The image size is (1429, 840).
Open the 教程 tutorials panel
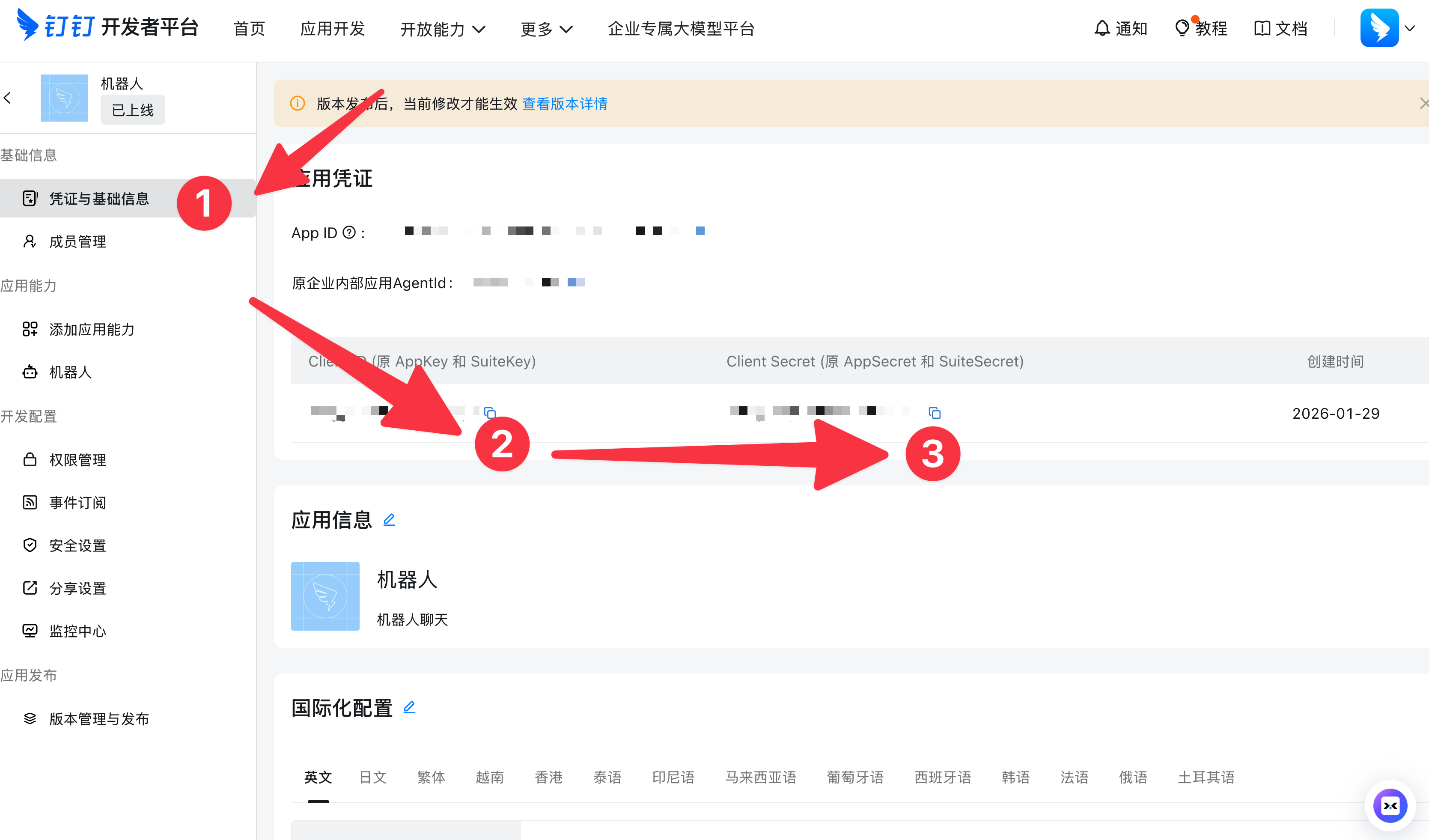click(x=1202, y=28)
